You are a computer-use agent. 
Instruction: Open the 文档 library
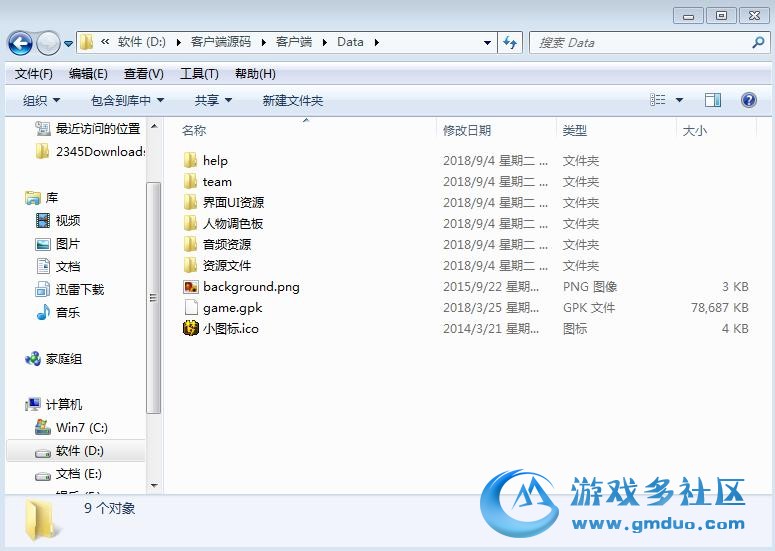pyautogui.click(x=68, y=266)
